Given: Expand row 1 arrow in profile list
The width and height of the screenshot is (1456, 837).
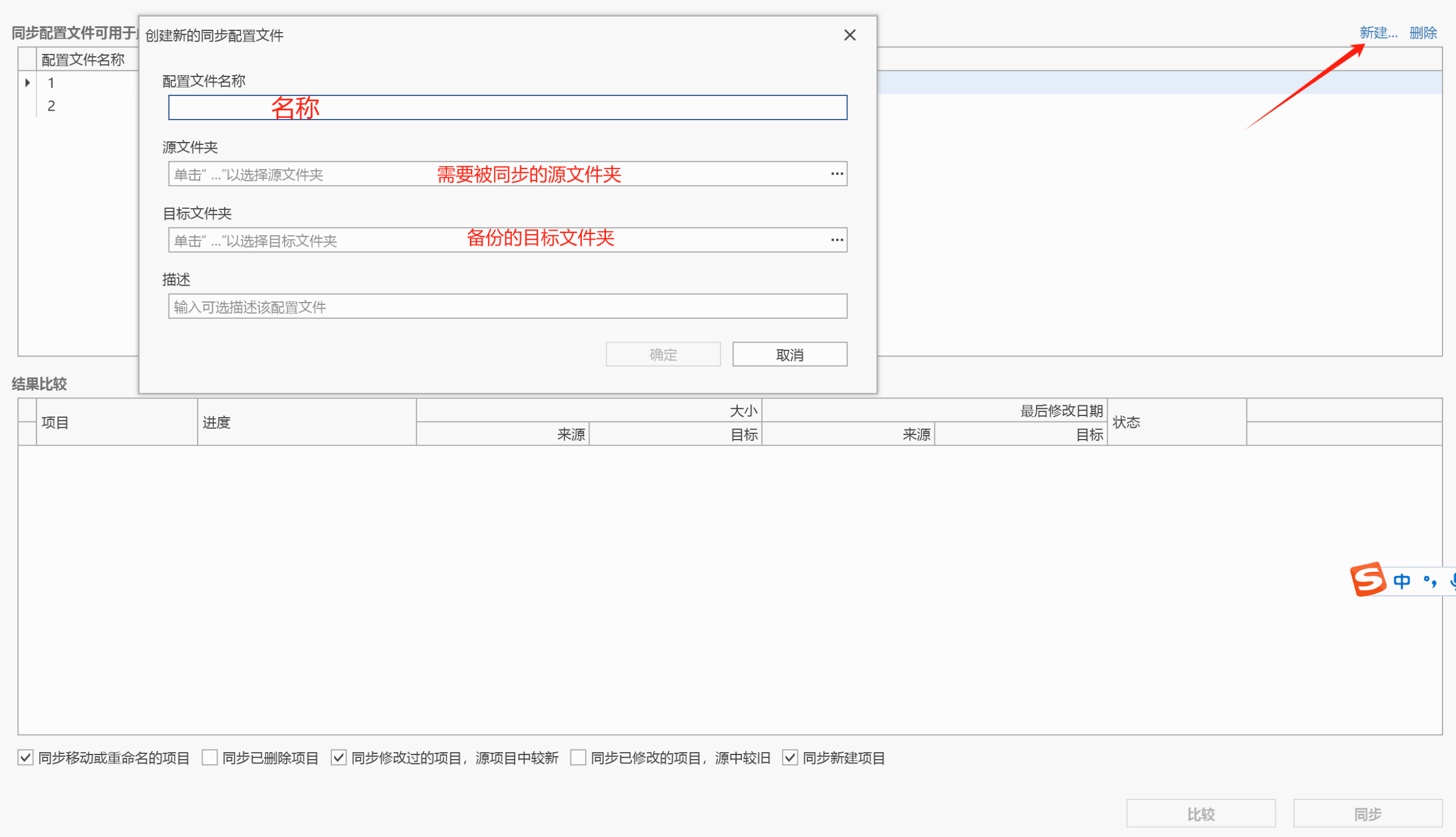Looking at the screenshot, I should pyautogui.click(x=27, y=83).
